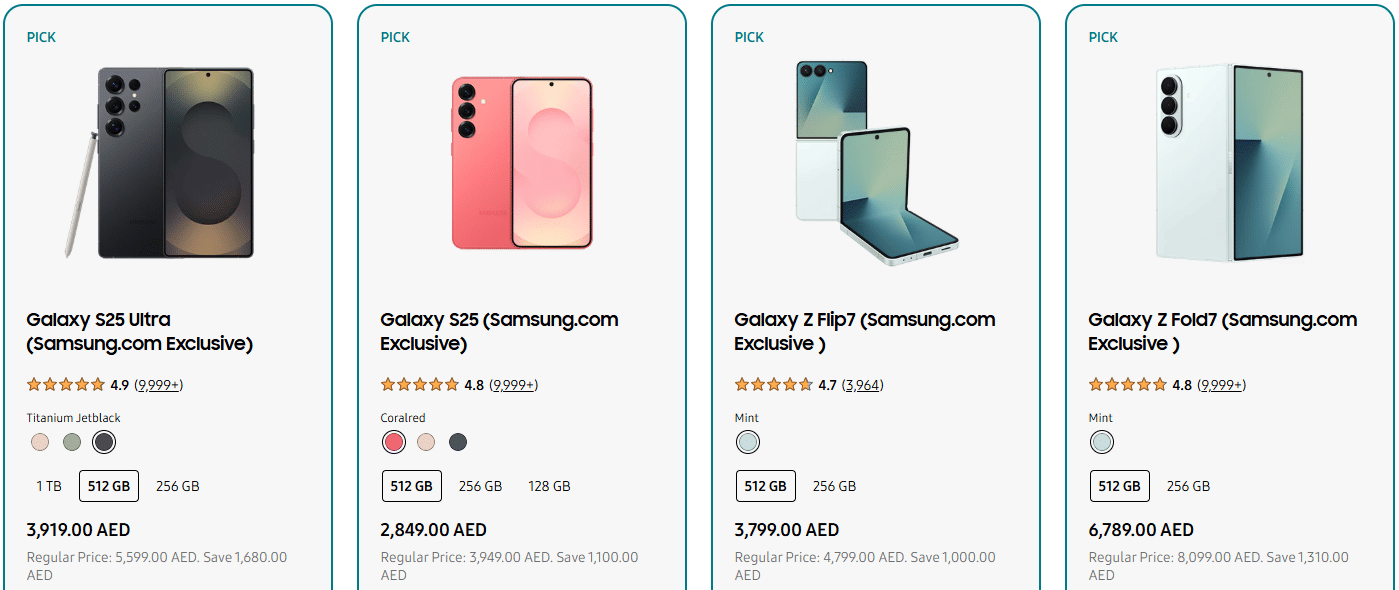1399x590 pixels.
Task: Open the 9,999+ reviews for Galaxy S25
Action: point(515,385)
